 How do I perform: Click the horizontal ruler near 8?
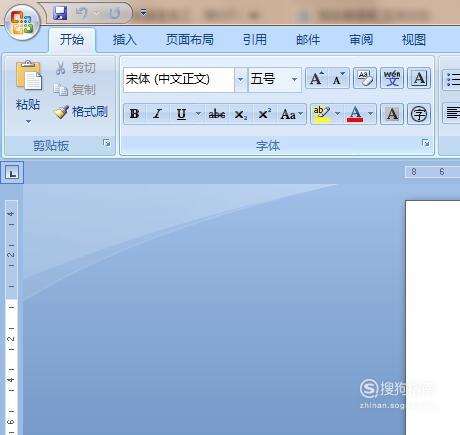pos(414,172)
